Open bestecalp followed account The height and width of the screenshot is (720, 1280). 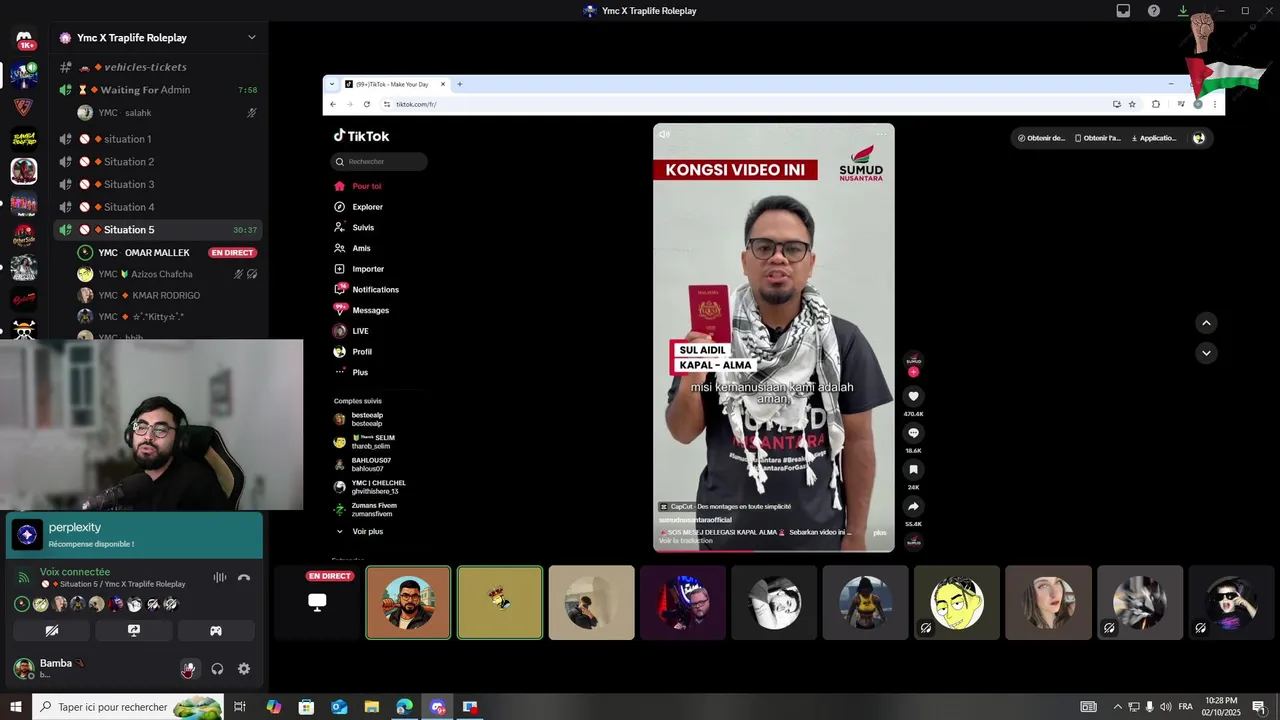[366, 419]
